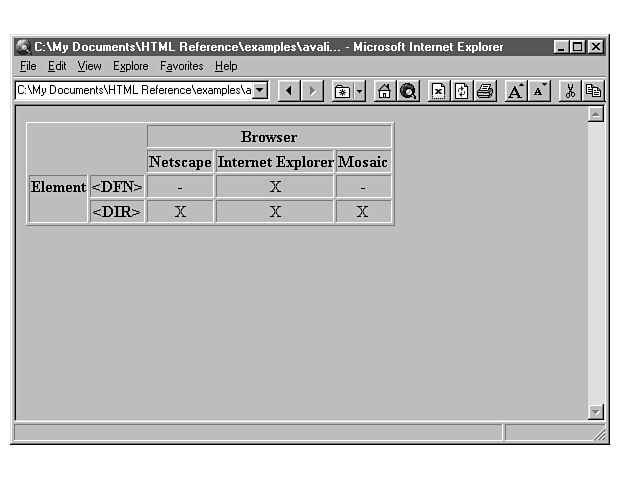640x480 pixels.
Task: Open the Favorites menu
Action: coord(181,66)
